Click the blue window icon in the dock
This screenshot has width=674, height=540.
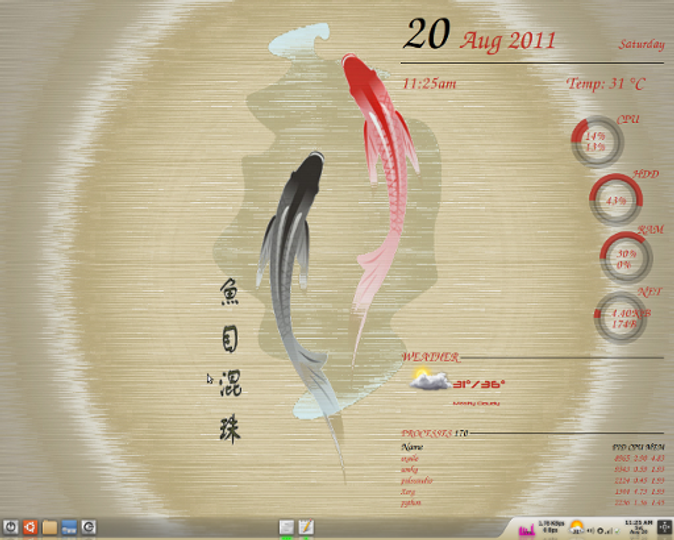[69, 527]
